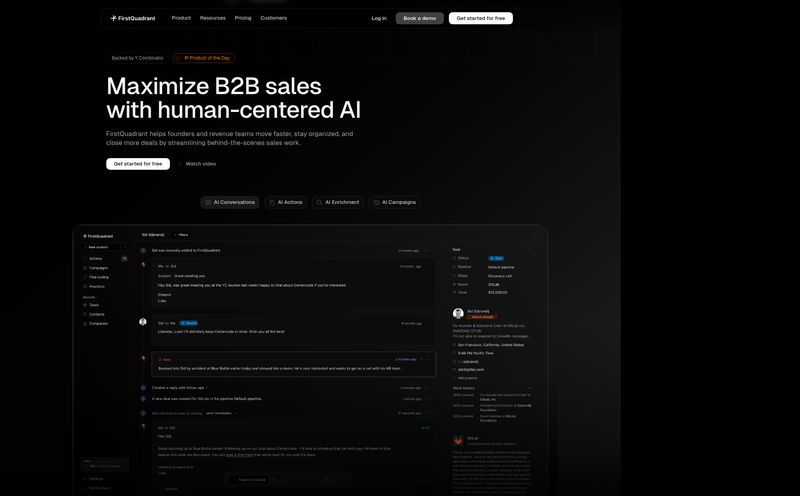Click FirstQuadrant logo in app sidebar
This screenshot has width=800, height=496.
pos(98,236)
